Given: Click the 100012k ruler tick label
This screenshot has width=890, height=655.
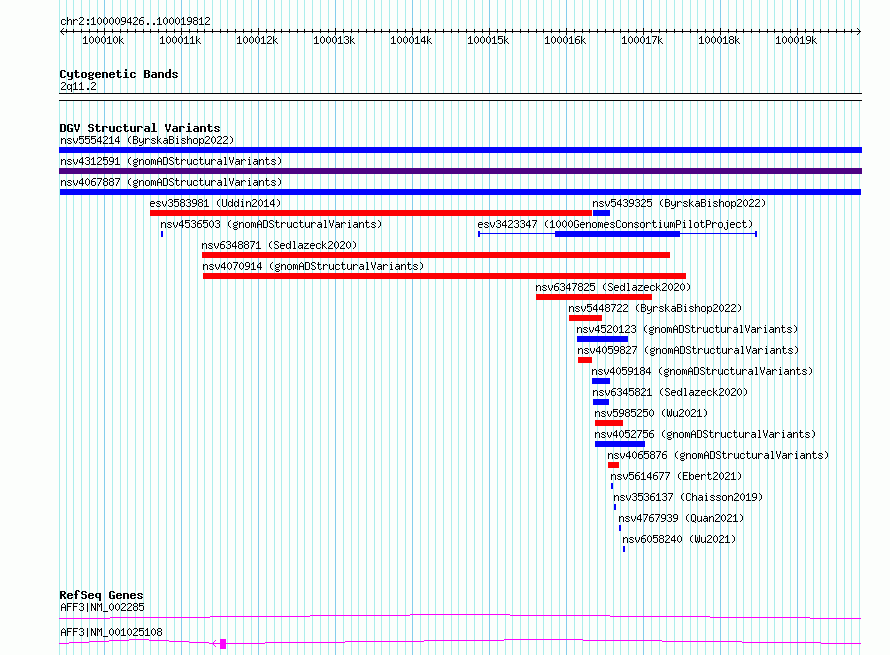Looking at the screenshot, I should 257,40.
